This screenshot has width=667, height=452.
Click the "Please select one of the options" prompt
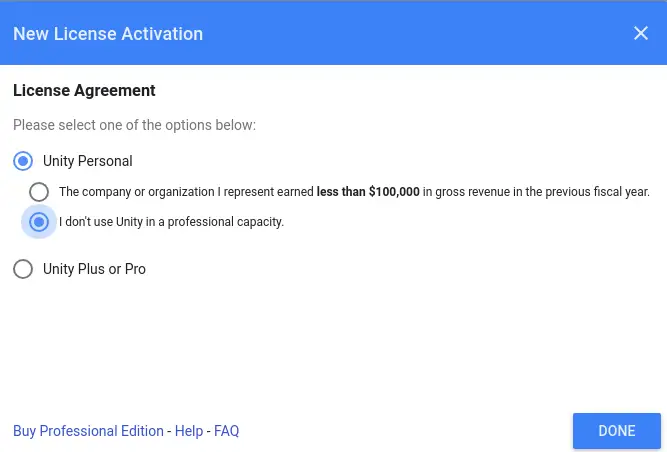click(134, 125)
